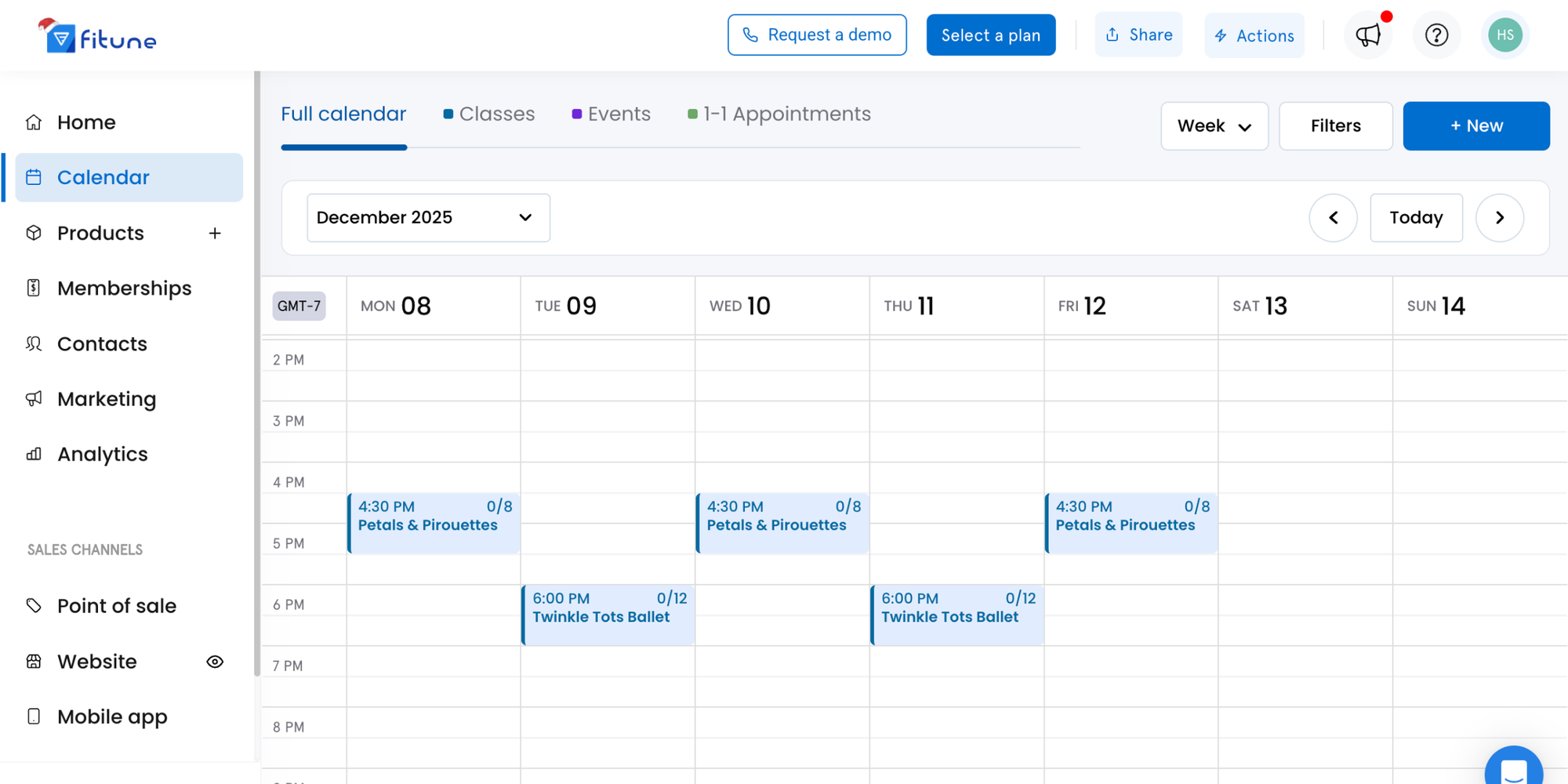Viewport: 1568px width, 784px height.
Task: Open Memberships from the sidebar
Action: [x=33, y=289]
